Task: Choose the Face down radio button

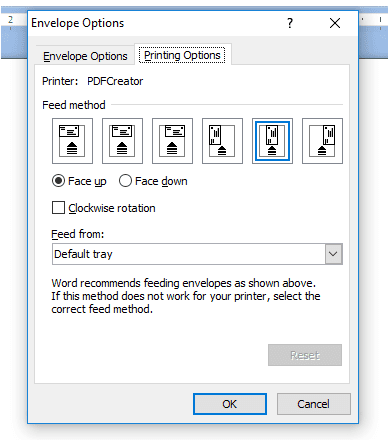Action: point(125,181)
